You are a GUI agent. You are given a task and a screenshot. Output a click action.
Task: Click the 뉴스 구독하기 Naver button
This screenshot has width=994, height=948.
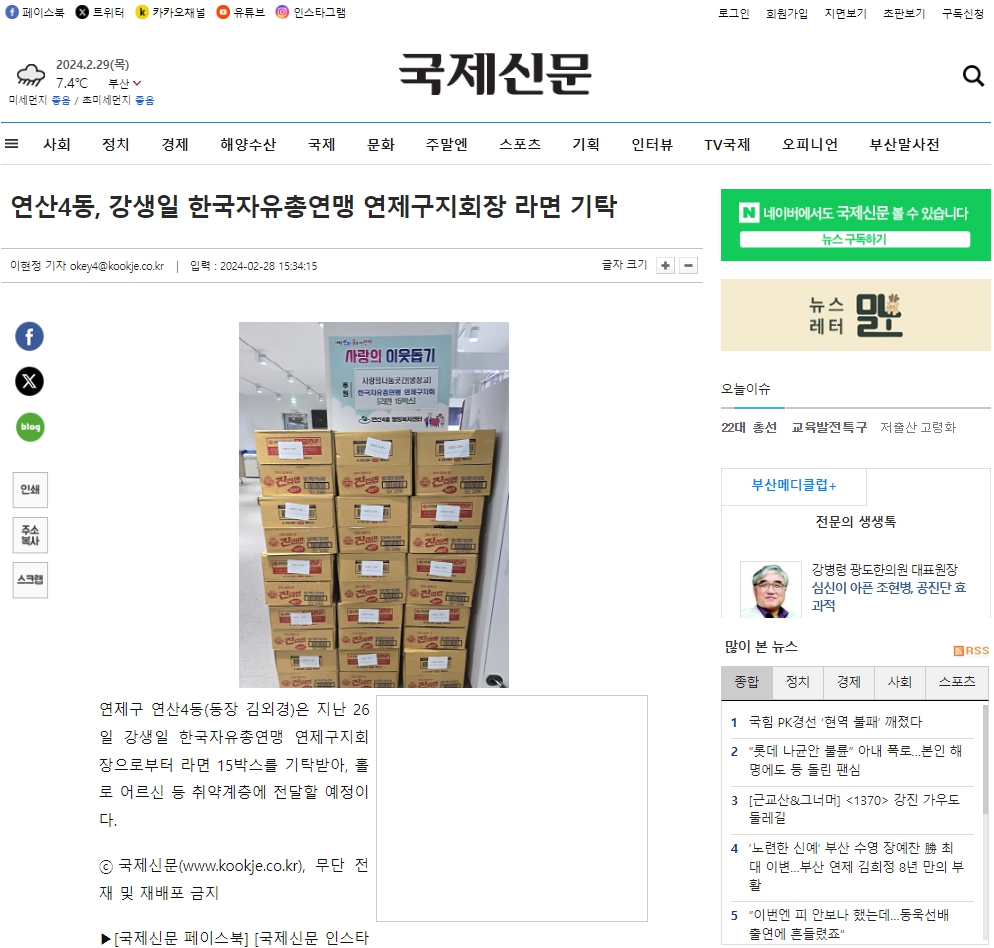tap(855, 239)
